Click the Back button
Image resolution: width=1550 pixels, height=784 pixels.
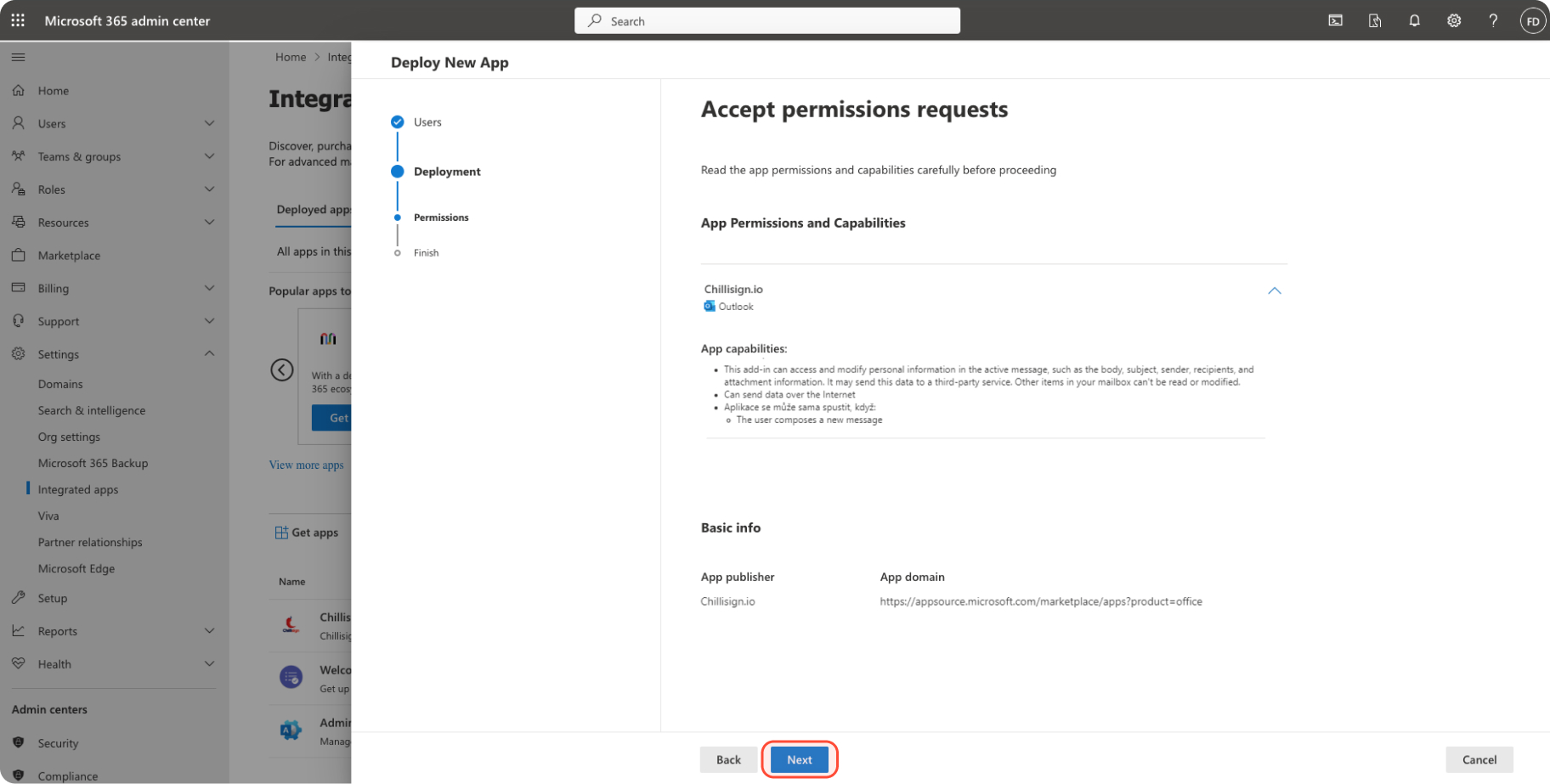click(x=728, y=759)
